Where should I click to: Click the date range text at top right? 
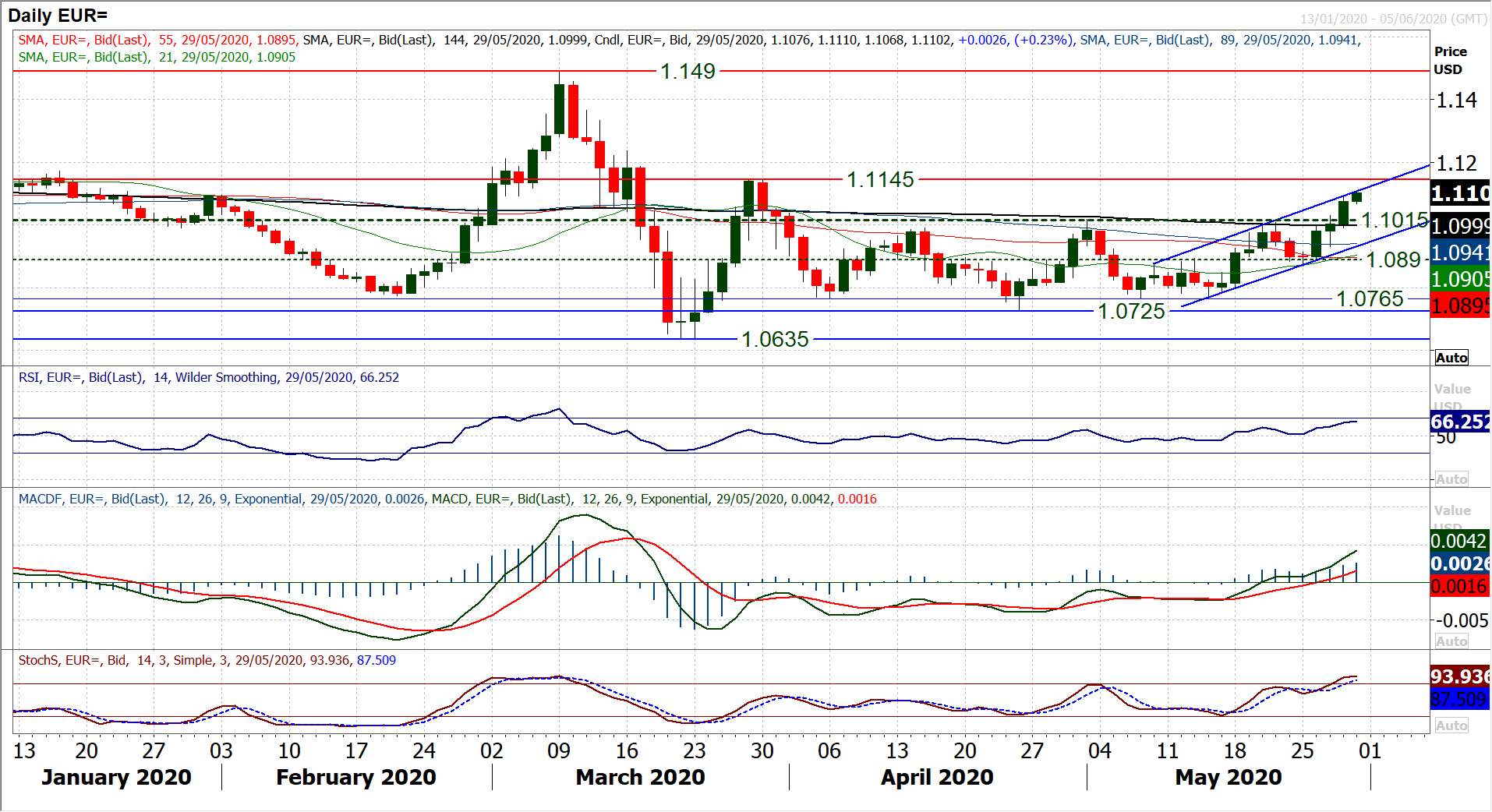click(x=1393, y=19)
